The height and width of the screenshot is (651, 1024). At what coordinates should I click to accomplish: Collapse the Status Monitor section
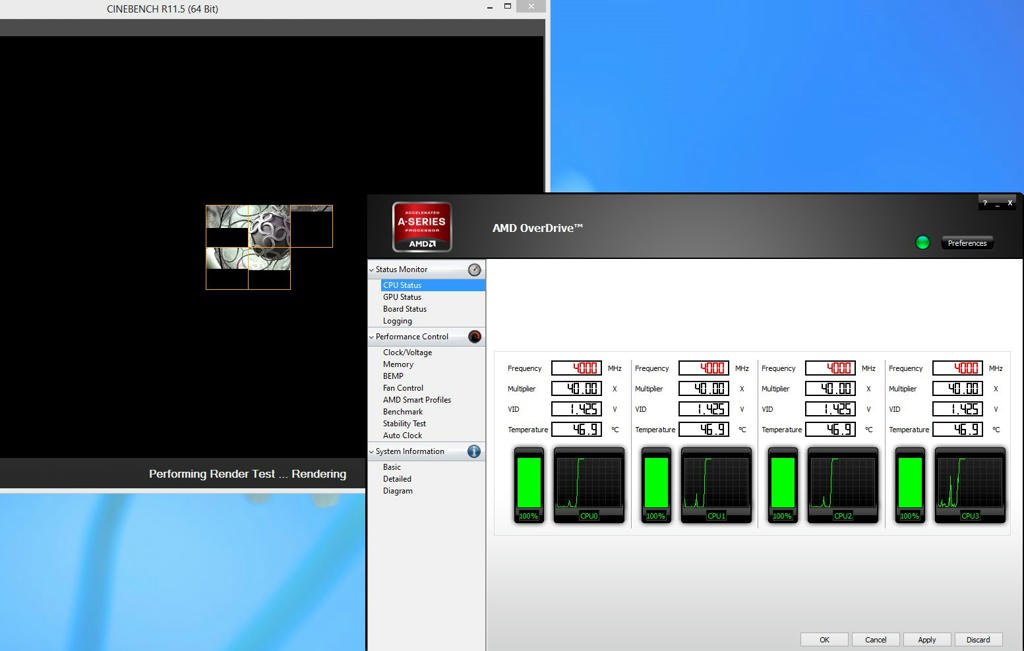tap(372, 270)
